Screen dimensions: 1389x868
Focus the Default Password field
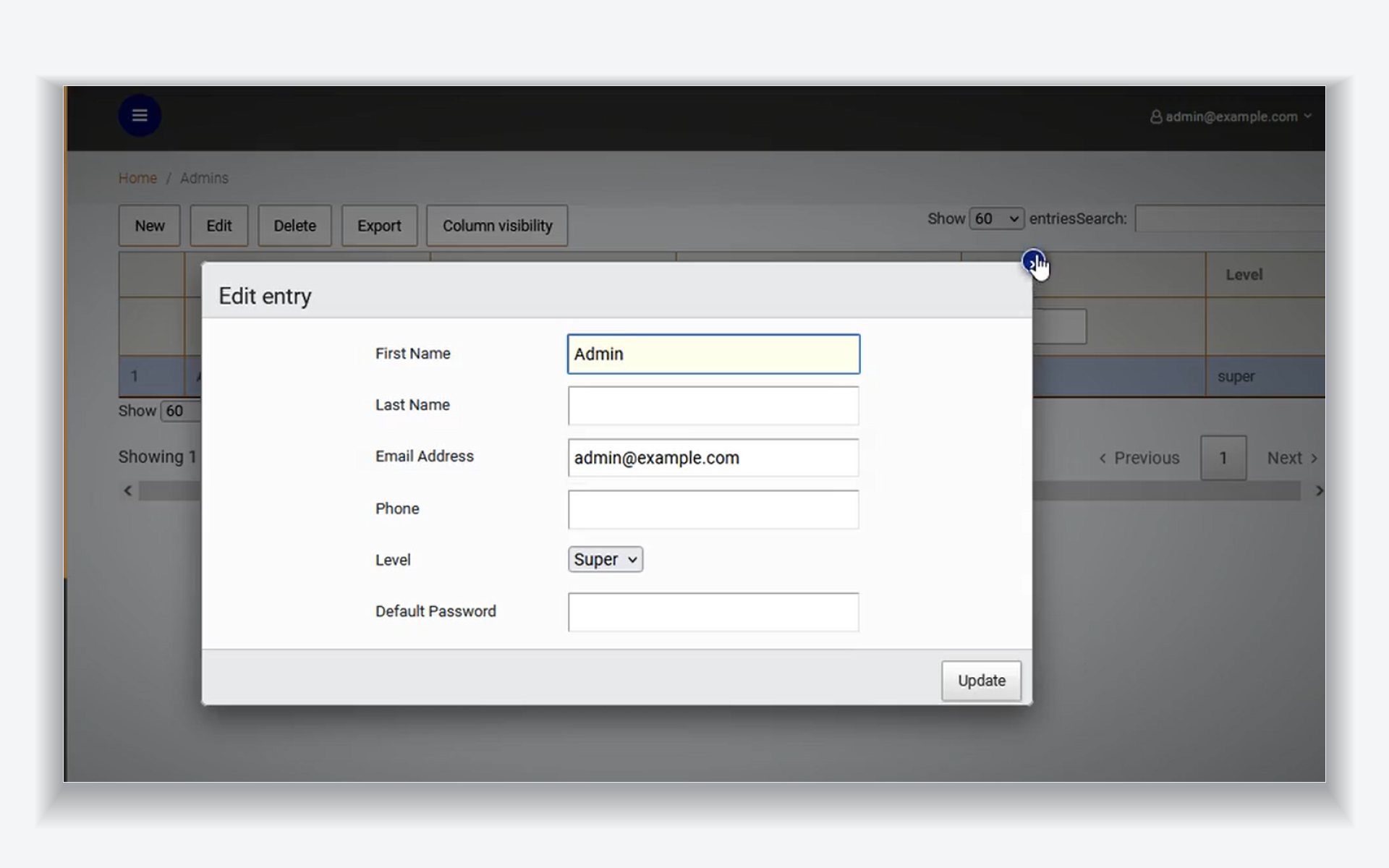point(713,612)
